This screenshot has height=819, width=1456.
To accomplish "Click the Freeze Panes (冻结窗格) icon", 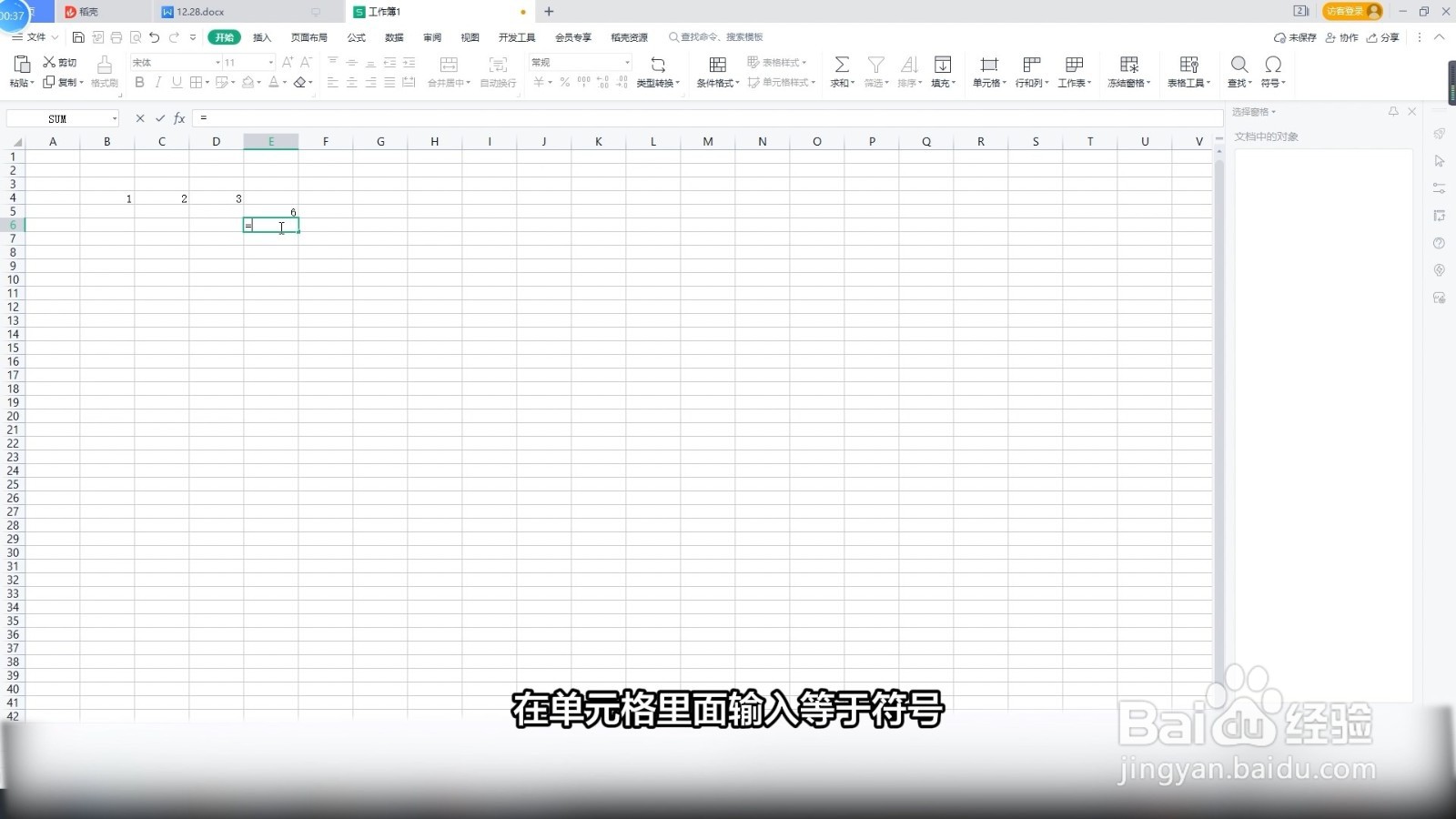I will [x=1128, y=64].
